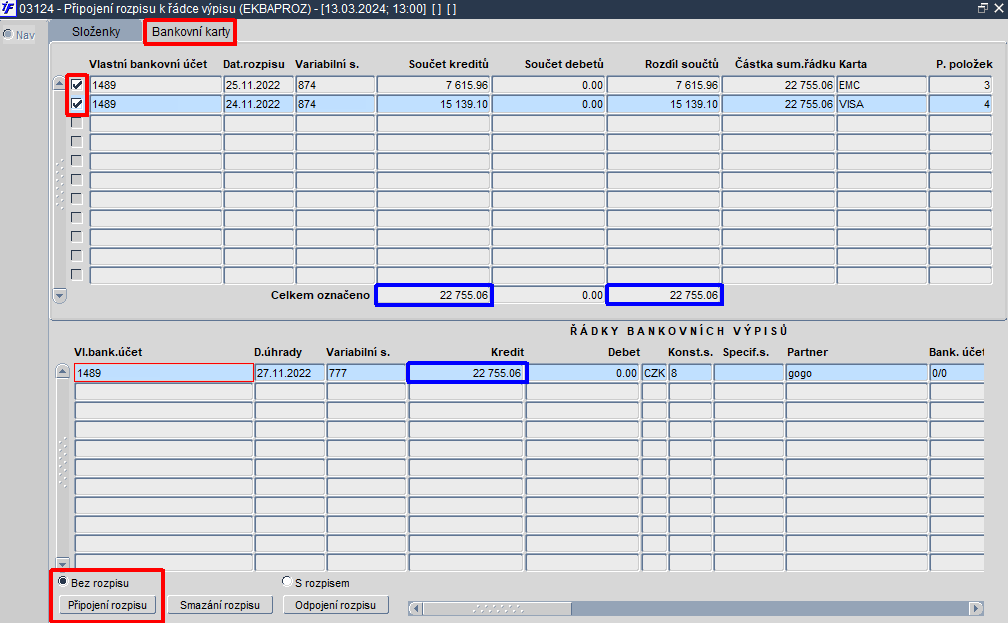Click the horizontal scrollbar thumb
This screenshot has width=1008, height=623.
497,608
